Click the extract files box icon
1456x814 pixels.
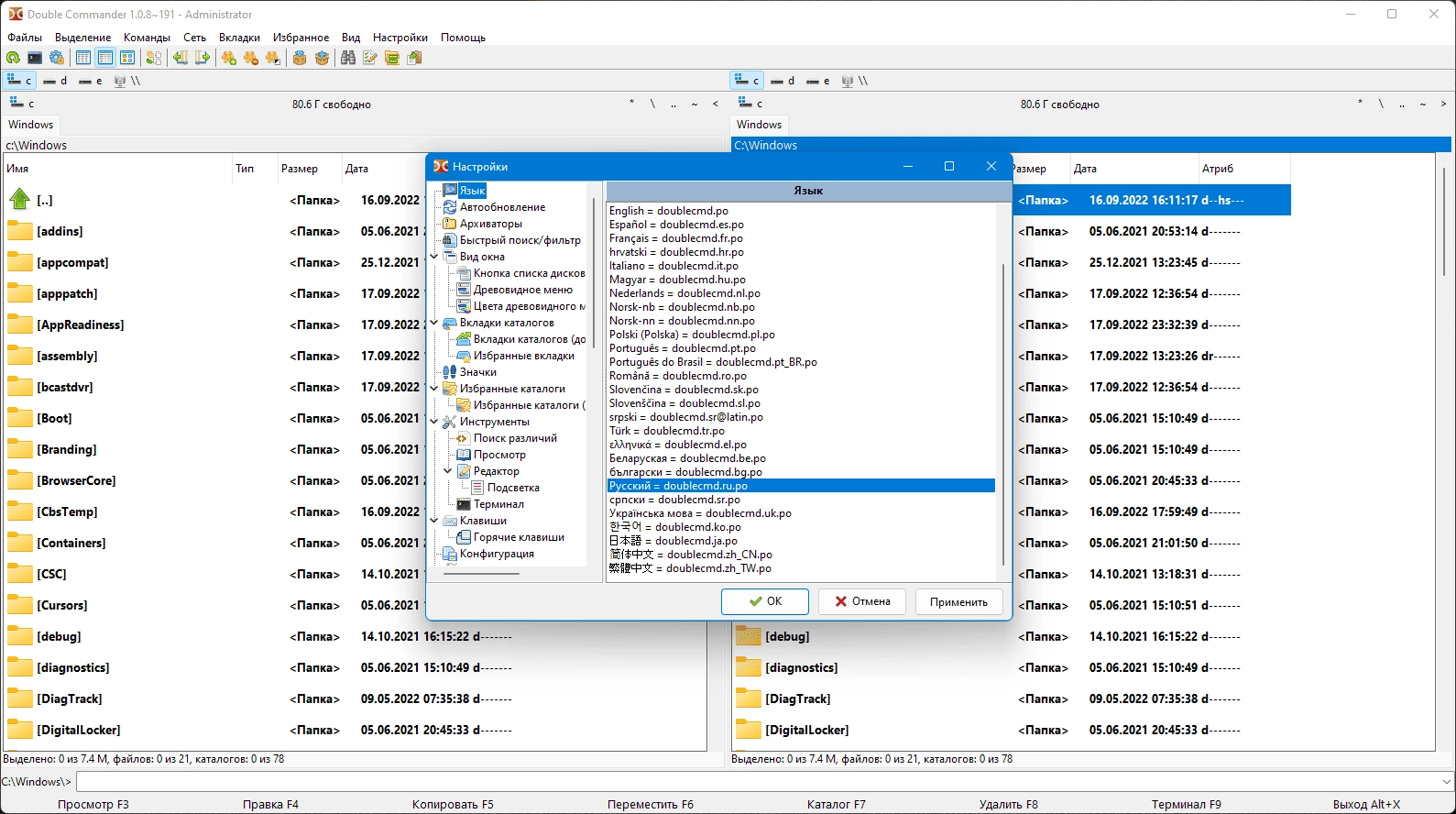coord(322,58)
